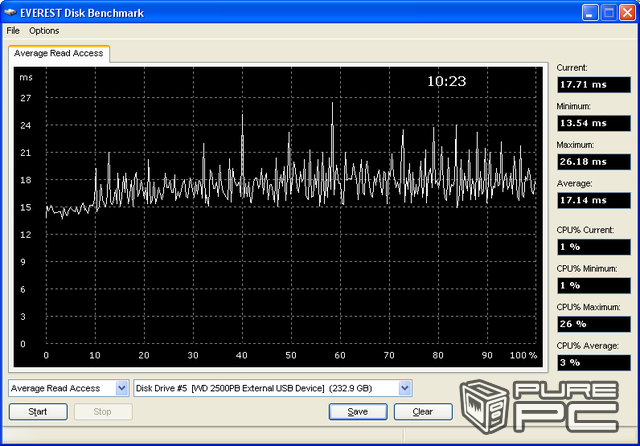Expand the Average Read Access test dropdown
Image resolution: width=640 pixels, height=446 pixels.
122,388
